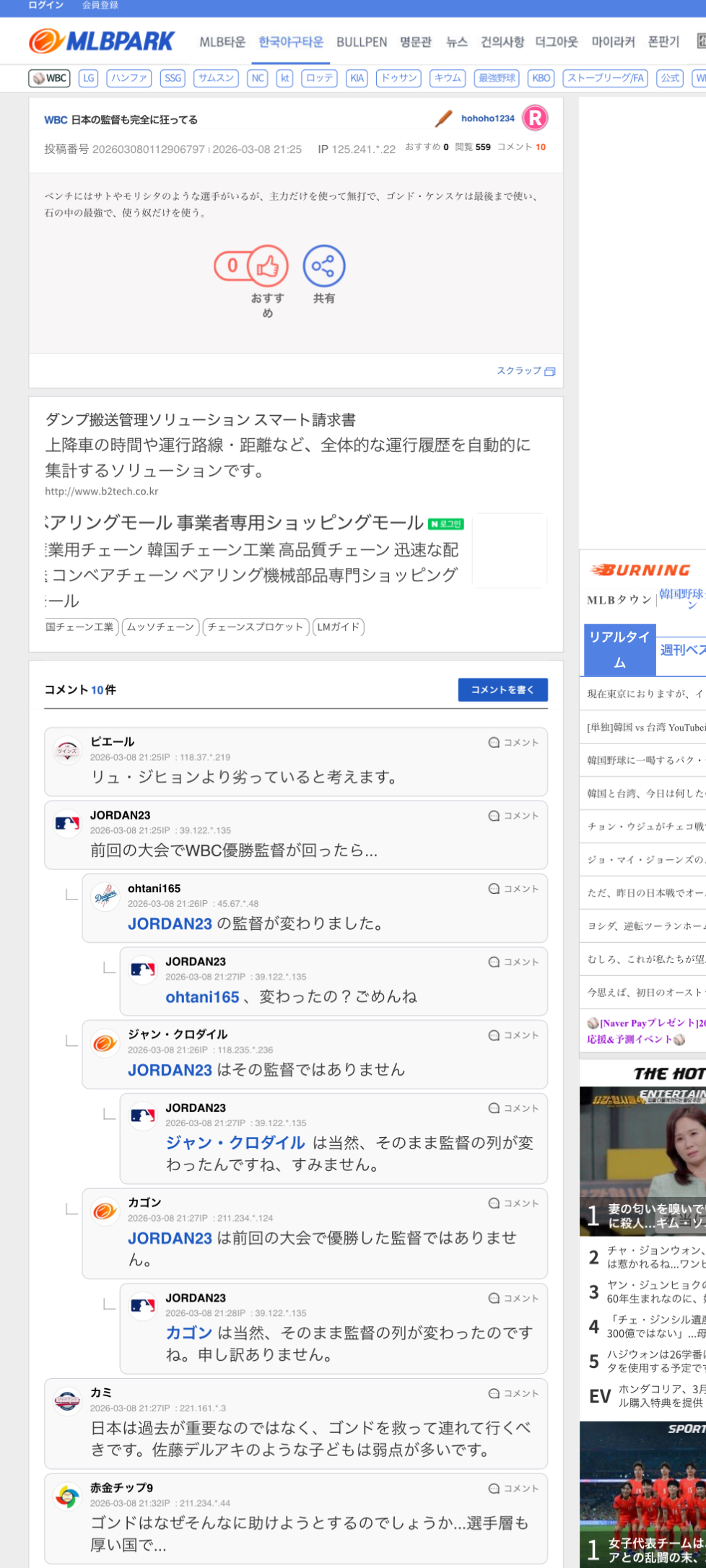The image size is (706, 1568).
Task: Click the scrap icon below the post
Action: [549, 372]
